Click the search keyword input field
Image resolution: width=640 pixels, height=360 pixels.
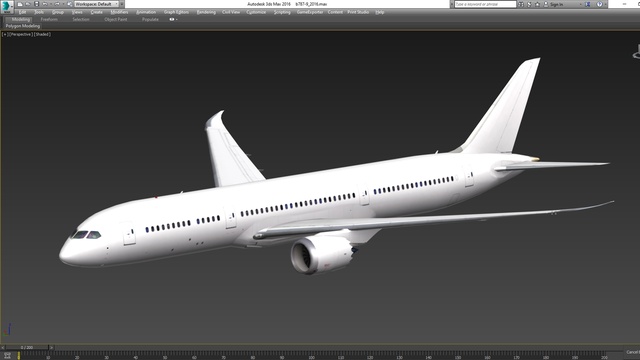(485, 4)
